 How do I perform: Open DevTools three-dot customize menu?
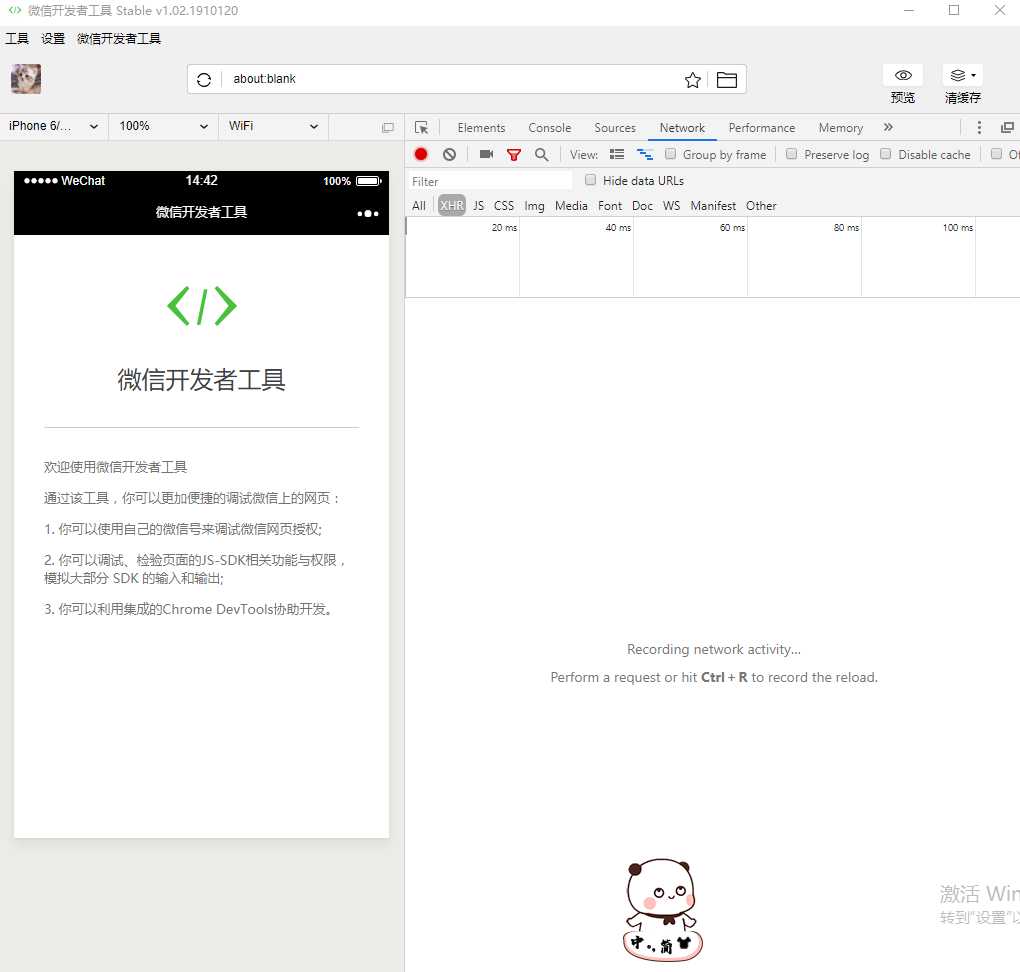979,128
